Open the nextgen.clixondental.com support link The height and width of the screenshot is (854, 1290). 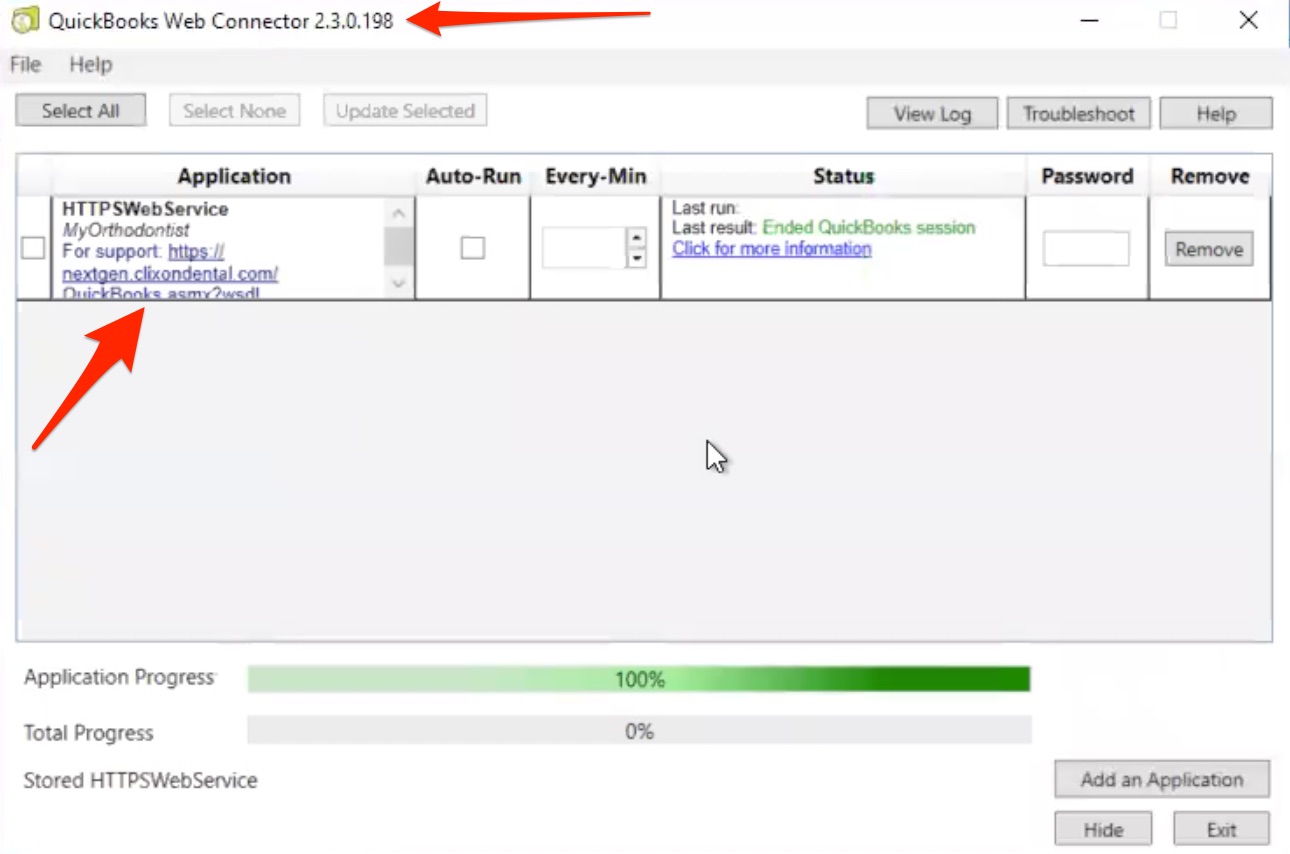click(x=170, y=273)
